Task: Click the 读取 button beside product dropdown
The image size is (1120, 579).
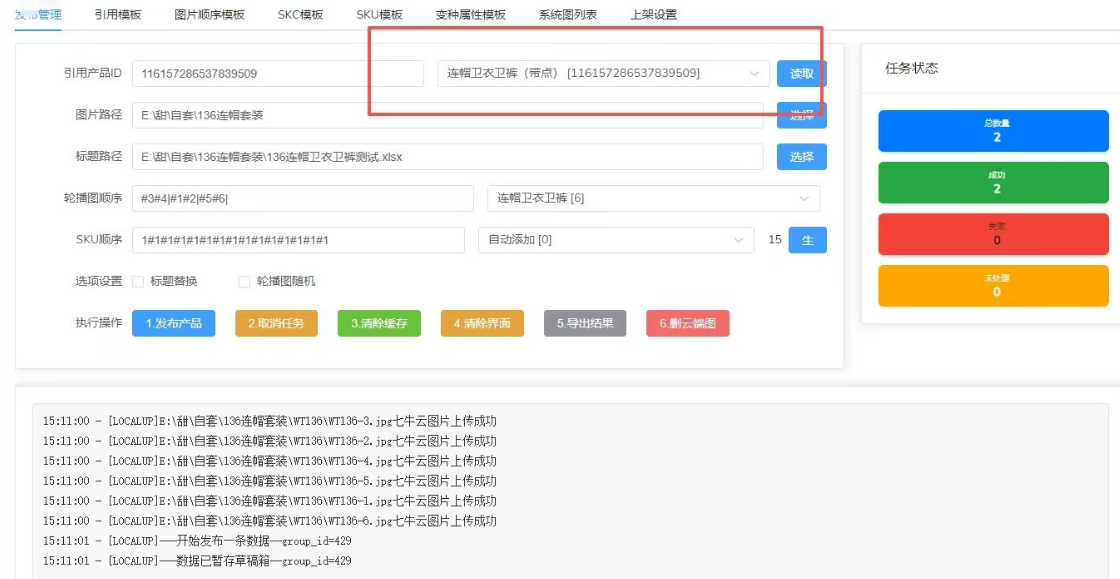Action: 802,74
